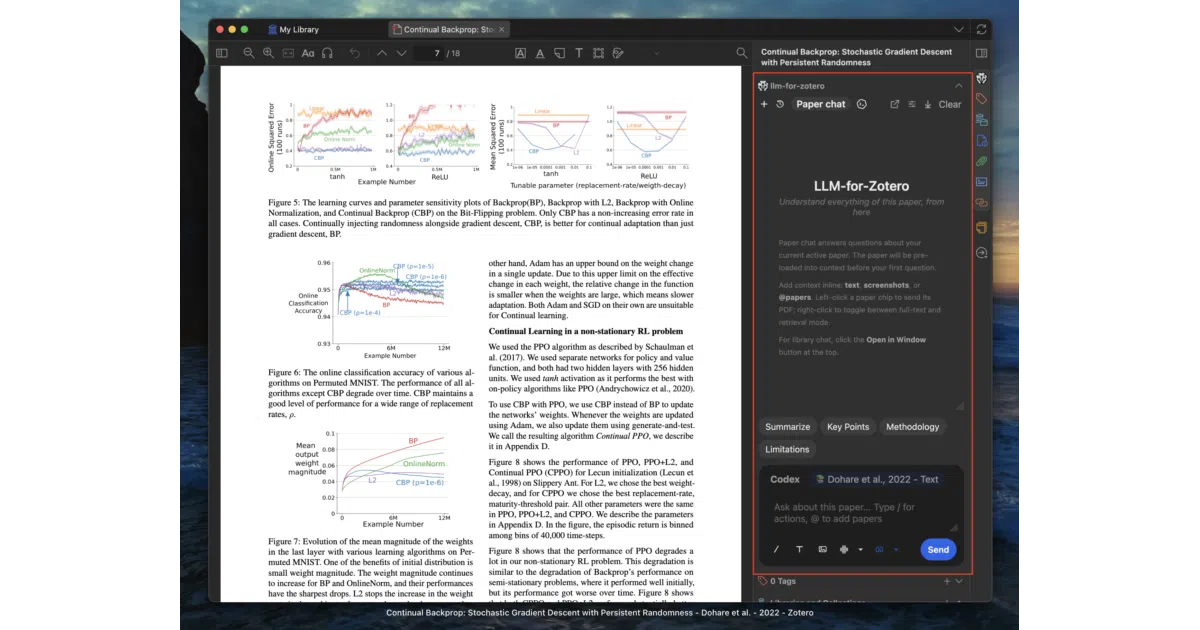Select the Paper chat mode tab
This screenshot has height=630, width=1200.
click(821, 104)
